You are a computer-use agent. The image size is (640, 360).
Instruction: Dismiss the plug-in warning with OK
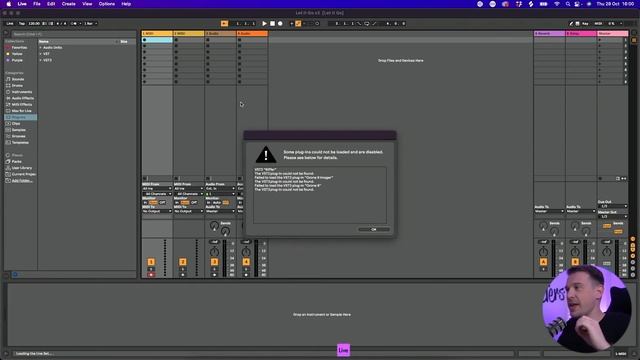tap(373, 229)
